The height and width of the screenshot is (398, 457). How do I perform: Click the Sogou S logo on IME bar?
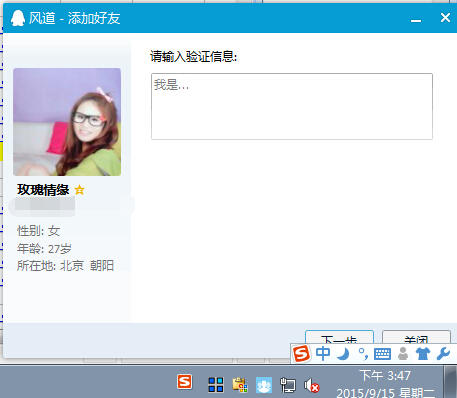301,353
